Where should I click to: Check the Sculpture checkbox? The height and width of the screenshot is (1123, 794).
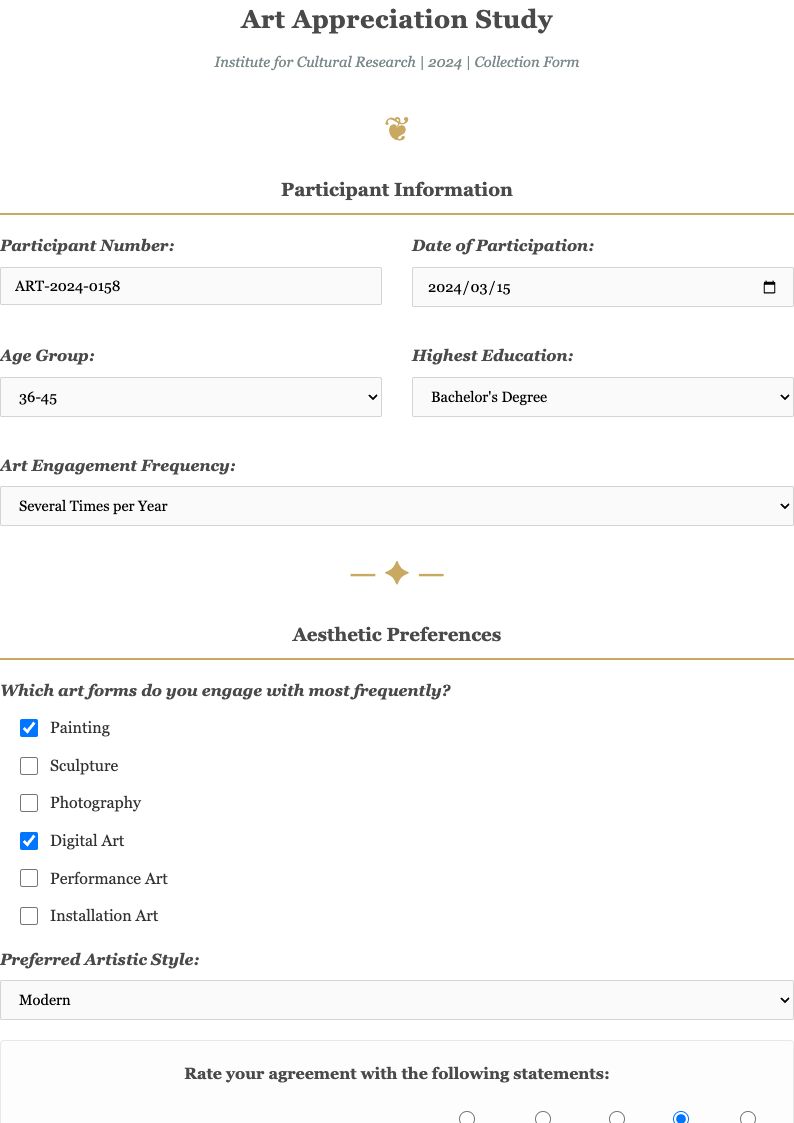point(29,765)
